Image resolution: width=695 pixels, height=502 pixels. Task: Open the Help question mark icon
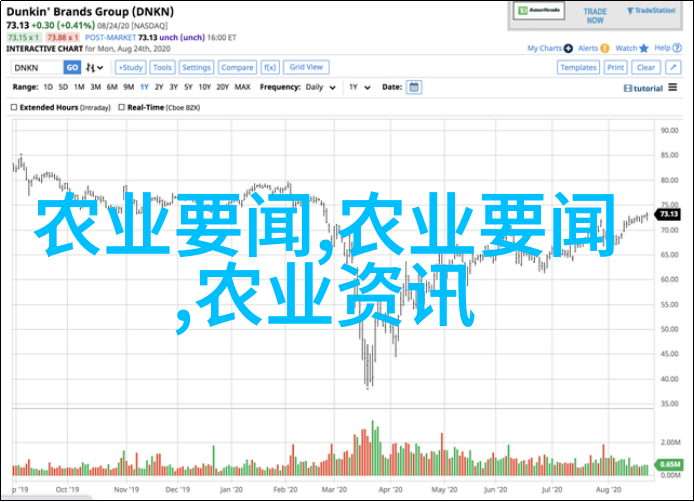[x=677, y=48]
